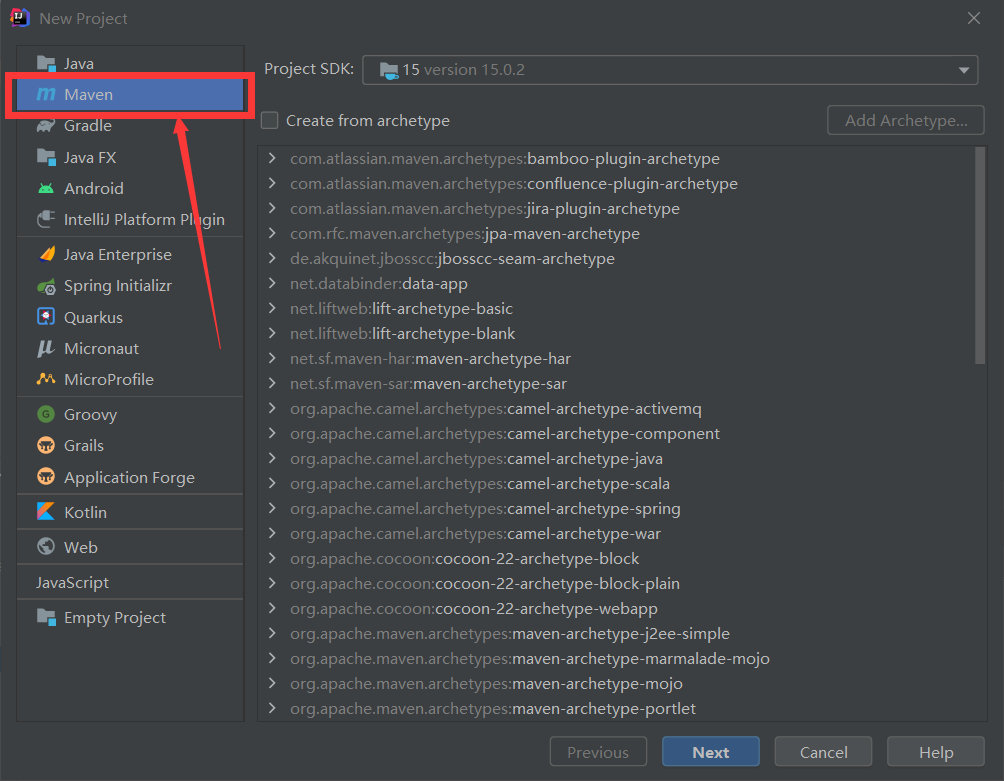Viewport: 1004px width, 781px height.
Task: Click the green Groovy icon
Action: [x=46, y=414]
